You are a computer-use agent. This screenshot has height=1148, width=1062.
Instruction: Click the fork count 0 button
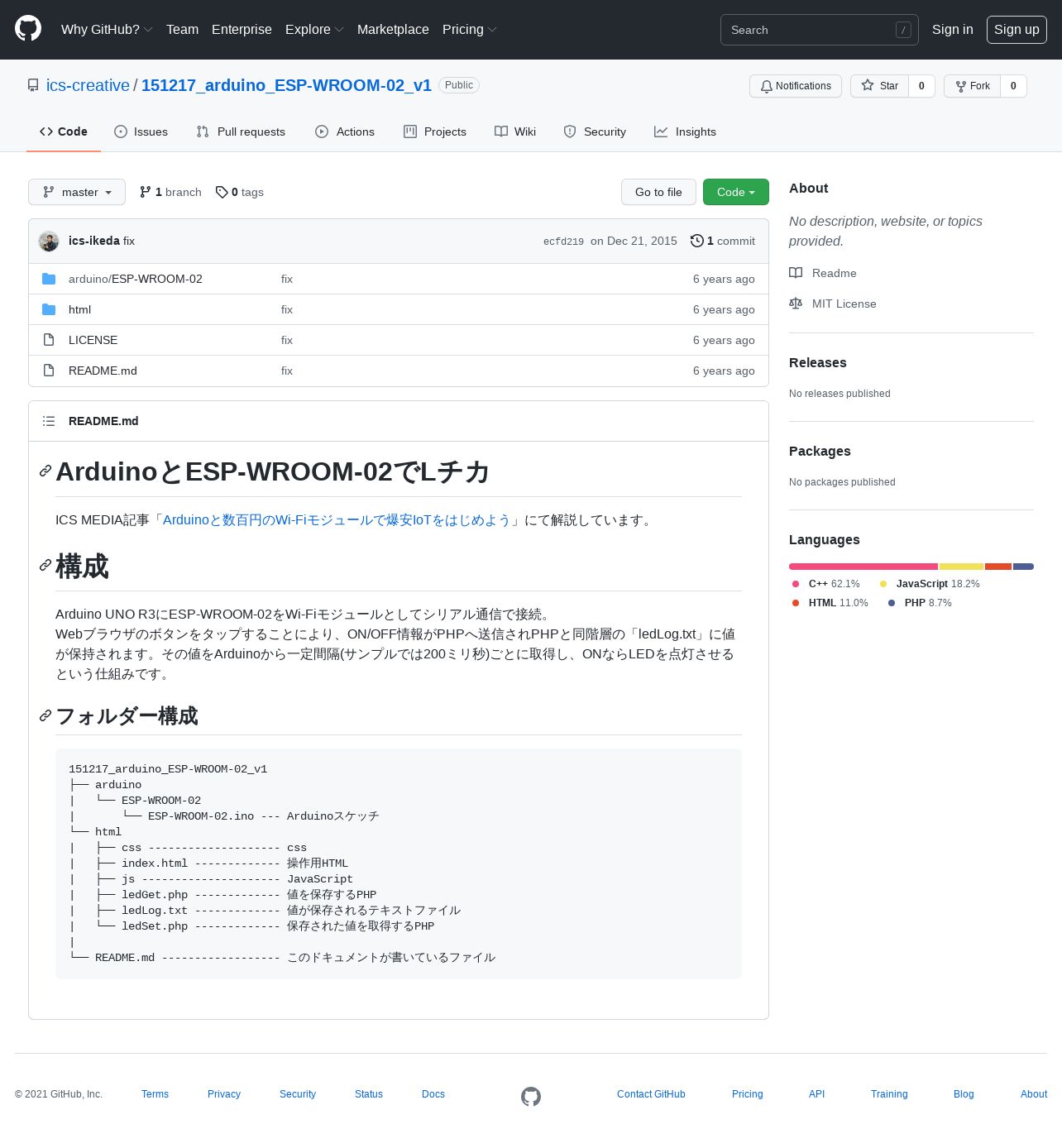pos(1013,86)
